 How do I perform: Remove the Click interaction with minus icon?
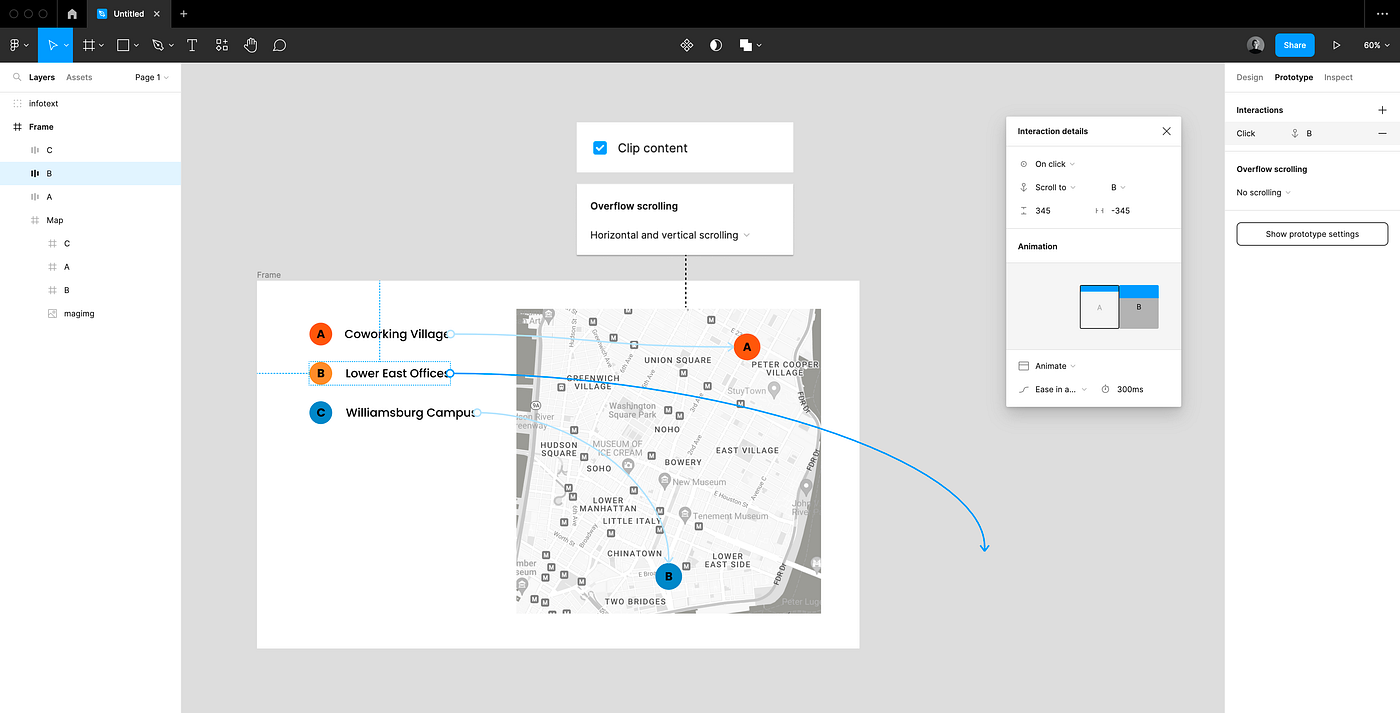[1382, 133]
